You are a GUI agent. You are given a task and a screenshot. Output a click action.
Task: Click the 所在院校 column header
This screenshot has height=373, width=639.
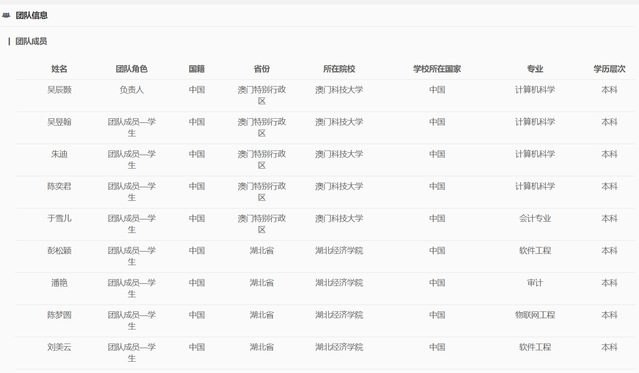[x=339, y=69]
